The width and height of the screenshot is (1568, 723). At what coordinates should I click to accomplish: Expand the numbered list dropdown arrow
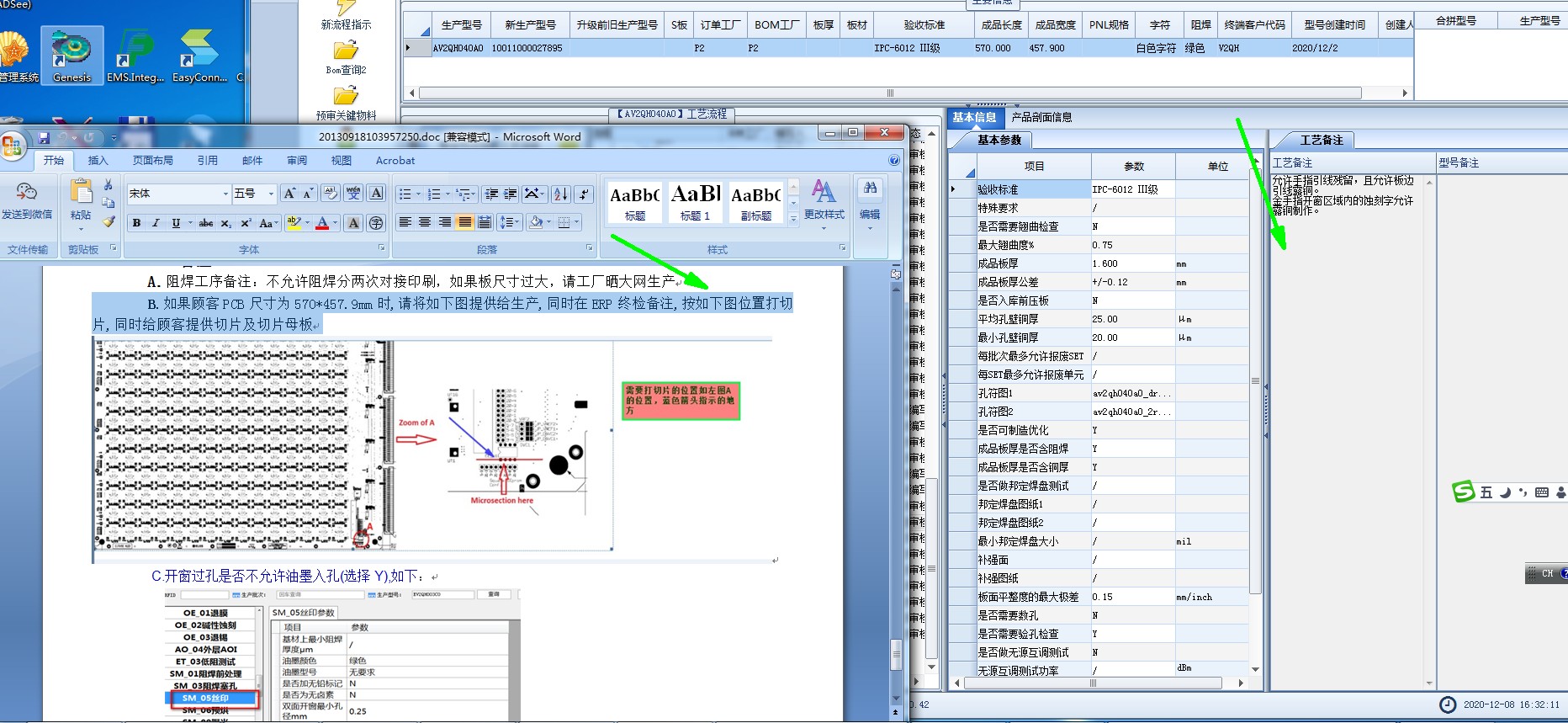pos(448,194)
